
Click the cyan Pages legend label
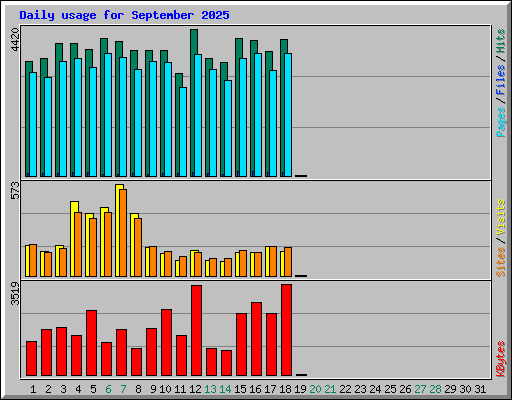501,122
